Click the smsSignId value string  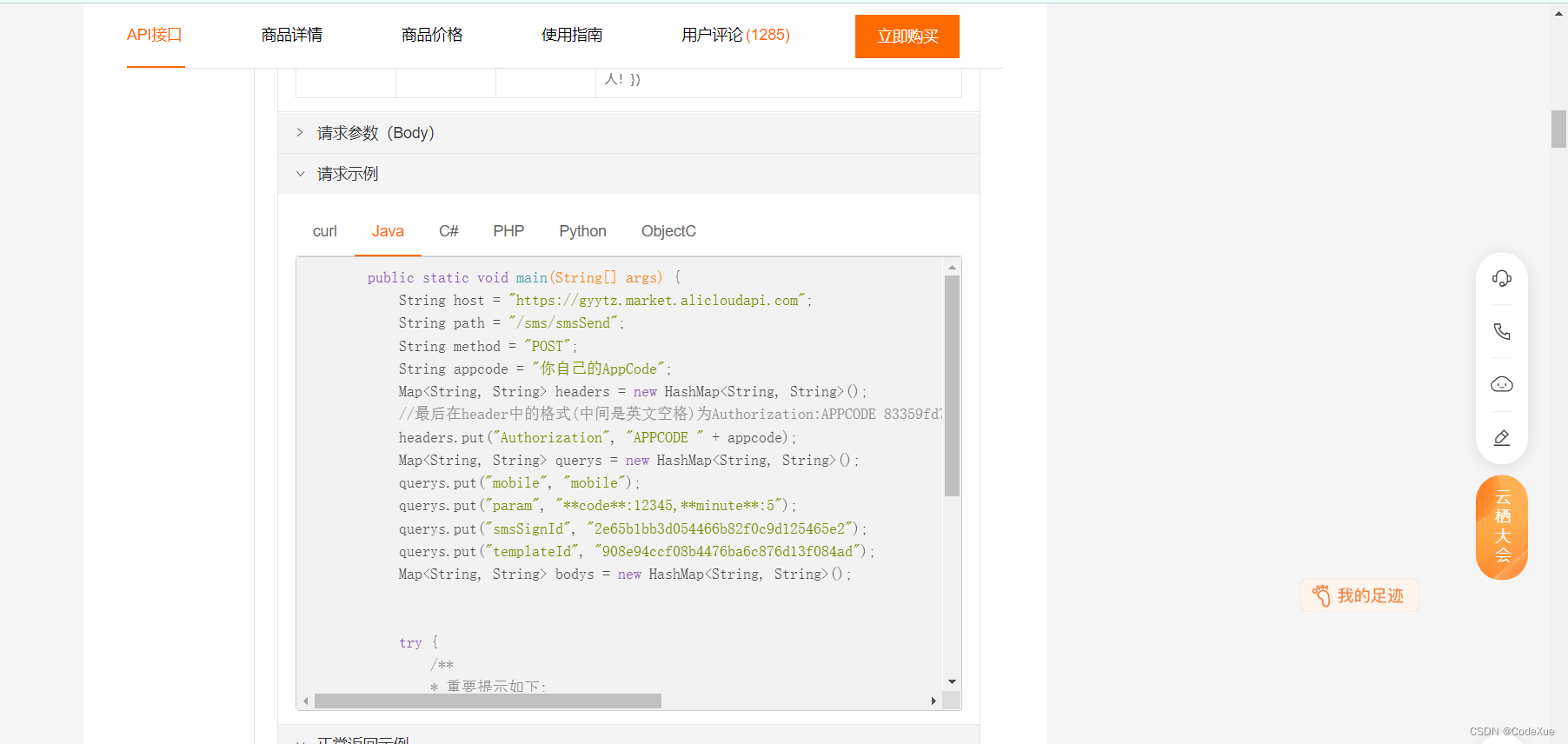click(x=721, y=528)
